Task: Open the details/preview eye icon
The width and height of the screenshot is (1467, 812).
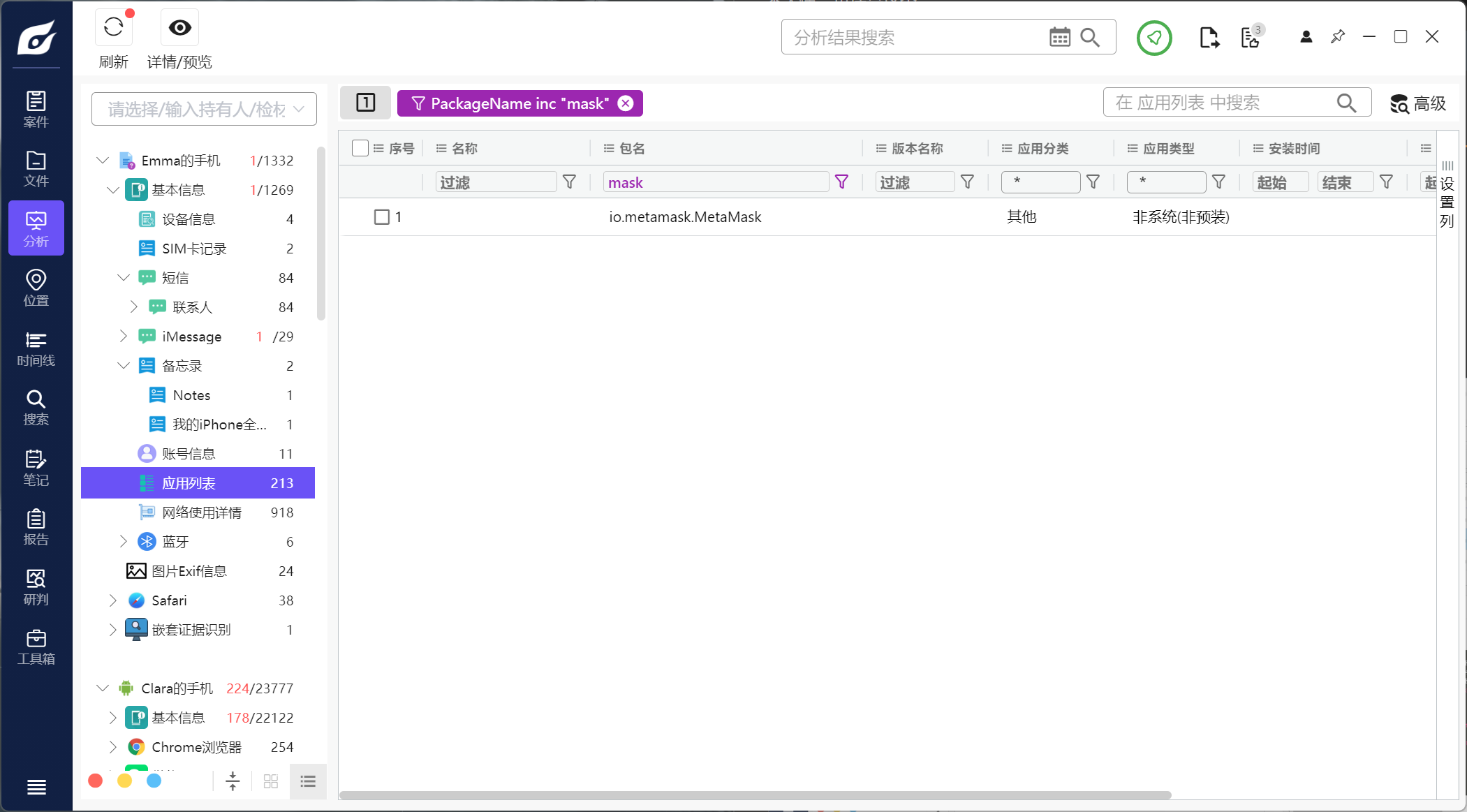Action: [x=179, y=28]
